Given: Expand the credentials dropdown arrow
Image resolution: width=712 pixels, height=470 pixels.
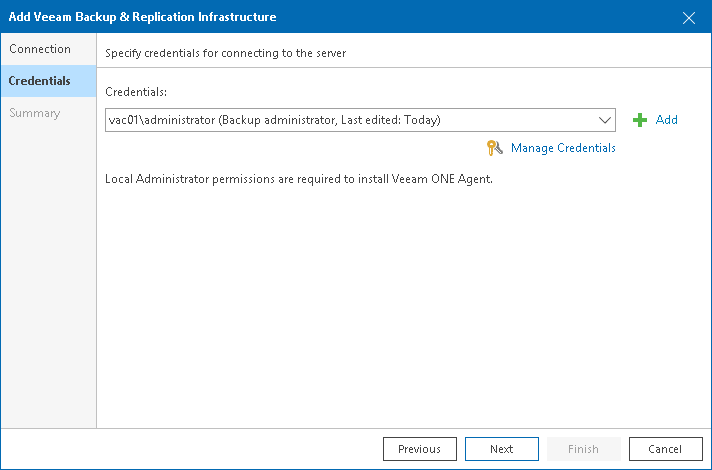Looking at the screenshot, I should click(605, 120).
